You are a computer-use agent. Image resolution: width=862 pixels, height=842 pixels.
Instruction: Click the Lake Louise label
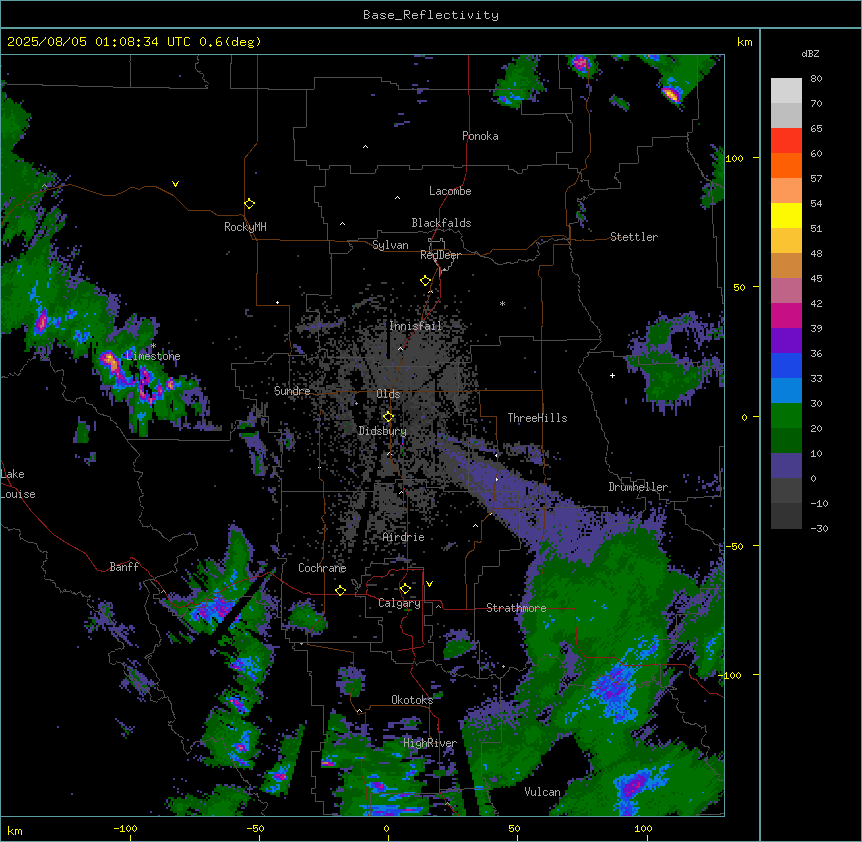pyautogui.click(x=18, y=484)
